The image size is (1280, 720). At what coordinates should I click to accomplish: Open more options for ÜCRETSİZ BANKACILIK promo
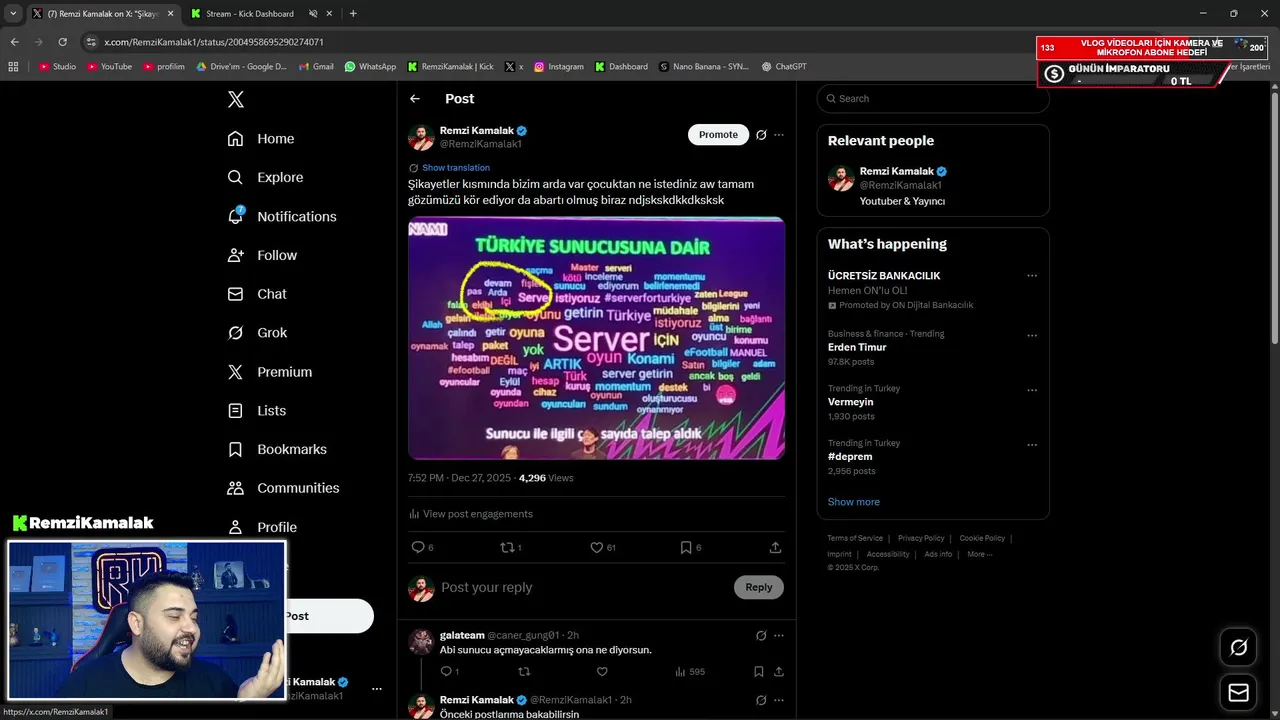click(x=1032, y=276)
